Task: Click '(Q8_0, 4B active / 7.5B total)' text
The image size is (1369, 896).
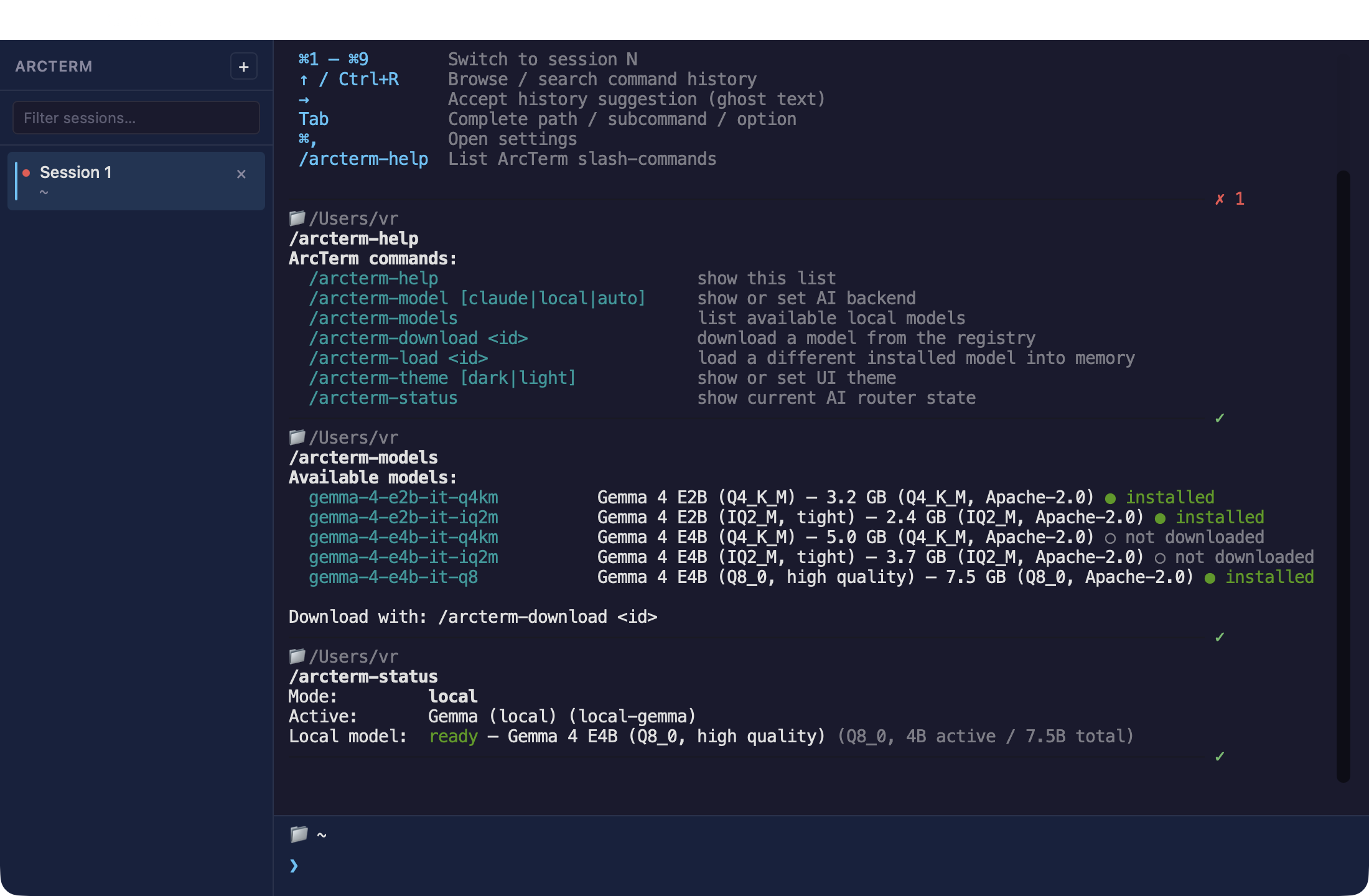Action: click(986, 737)
